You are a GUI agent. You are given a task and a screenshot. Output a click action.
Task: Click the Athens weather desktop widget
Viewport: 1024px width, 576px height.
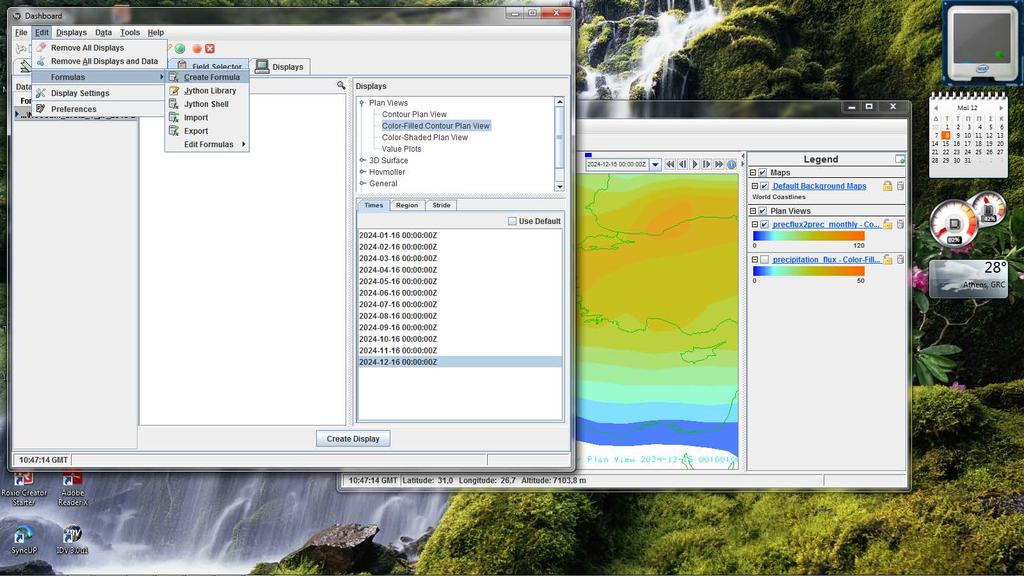[x=968, y=278]
